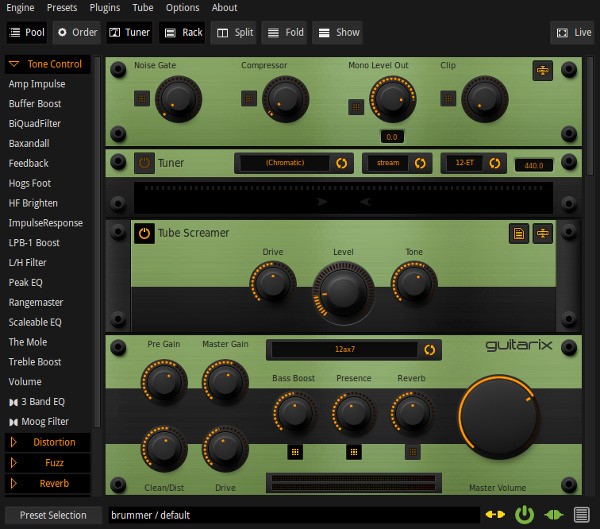Click the Live mode button
600x529 pixels.
pyautogui.click(x=572, y=32)
